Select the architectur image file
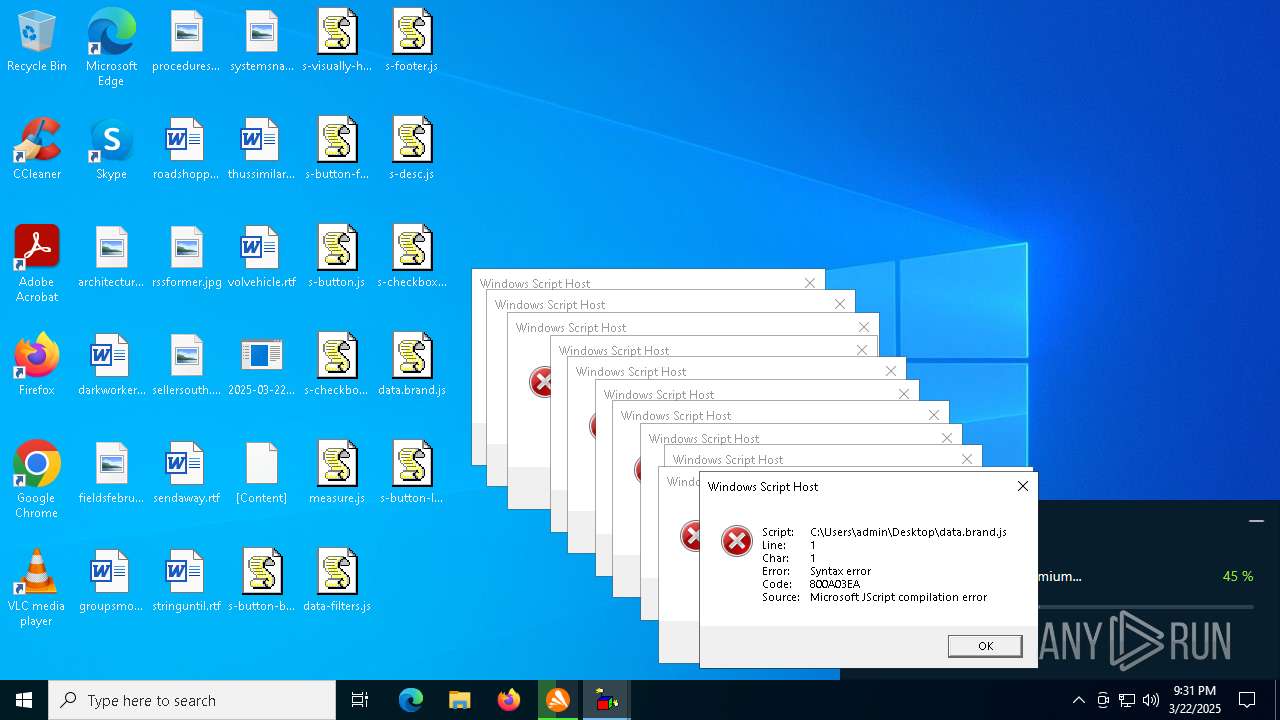1280x720 pixels. pyautogui.click(x=111, y=257)
